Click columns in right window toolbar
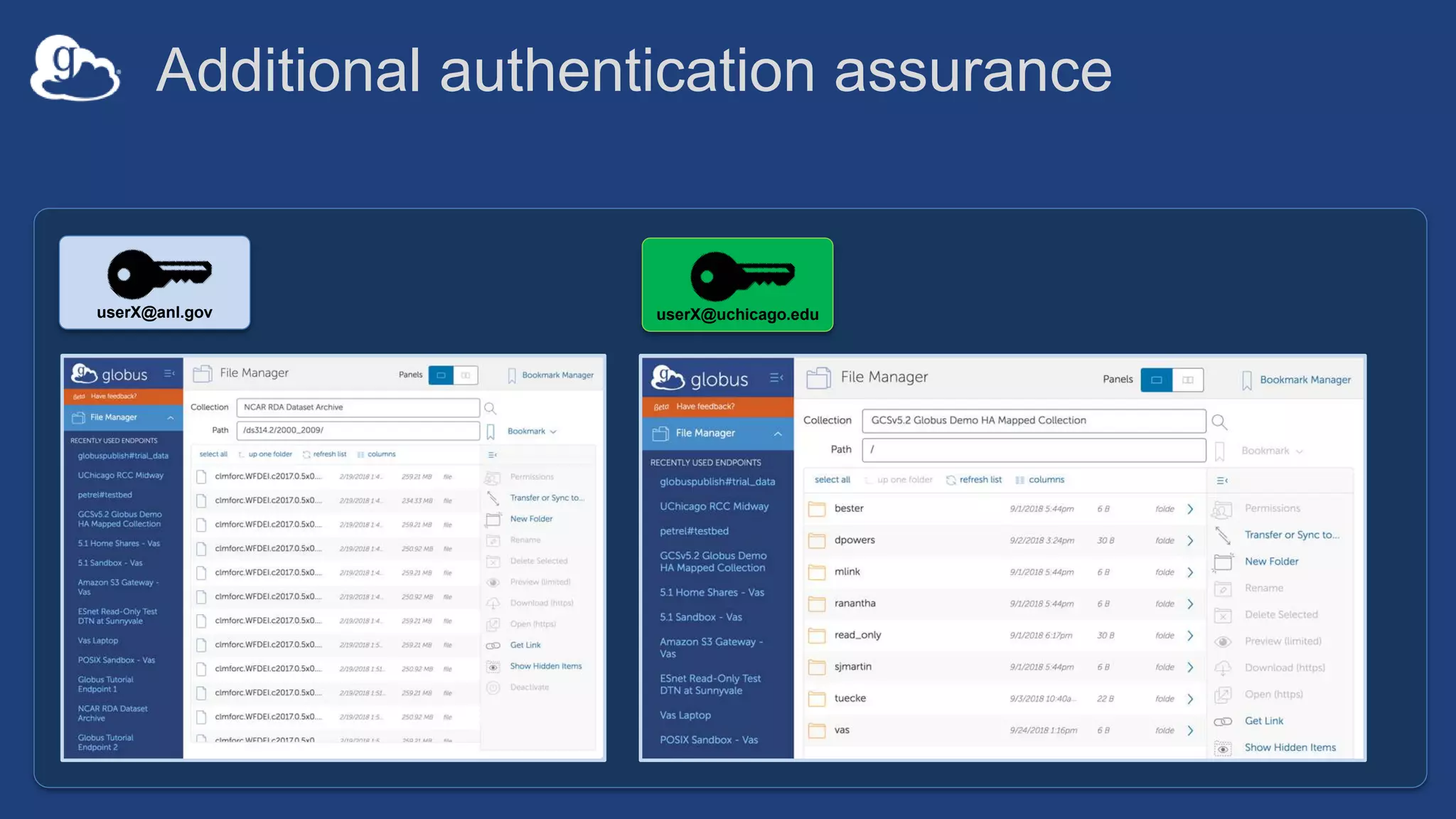Image resolution: width=1456 pixels, height=819 pixels. (x=1039, y=480)
